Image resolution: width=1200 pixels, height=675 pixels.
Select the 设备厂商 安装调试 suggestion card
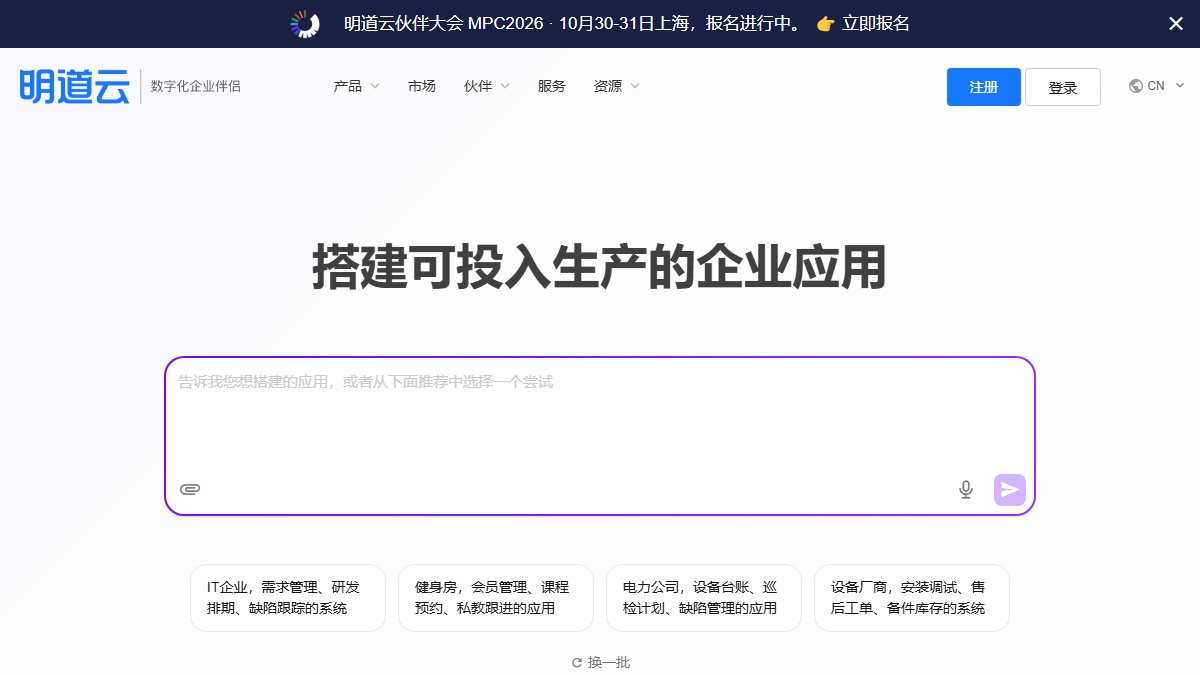tap(912, 598)
